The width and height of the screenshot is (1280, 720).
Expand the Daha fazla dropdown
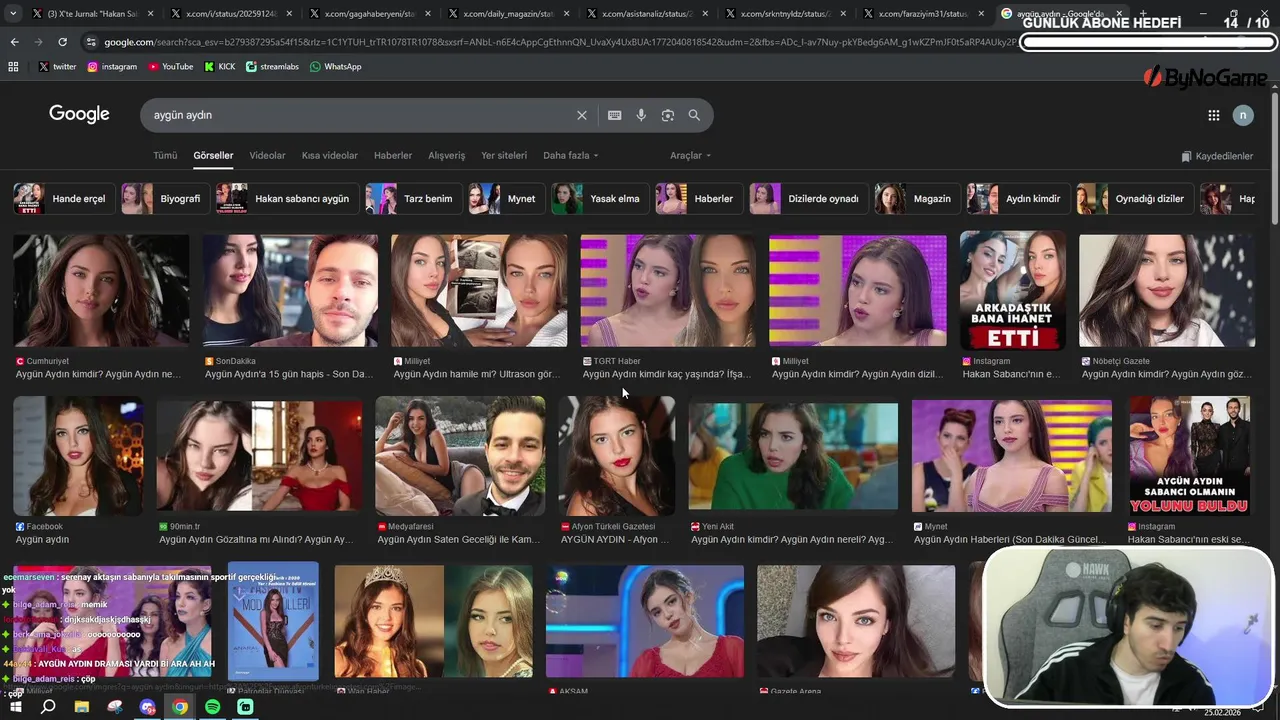click(570, 155)
